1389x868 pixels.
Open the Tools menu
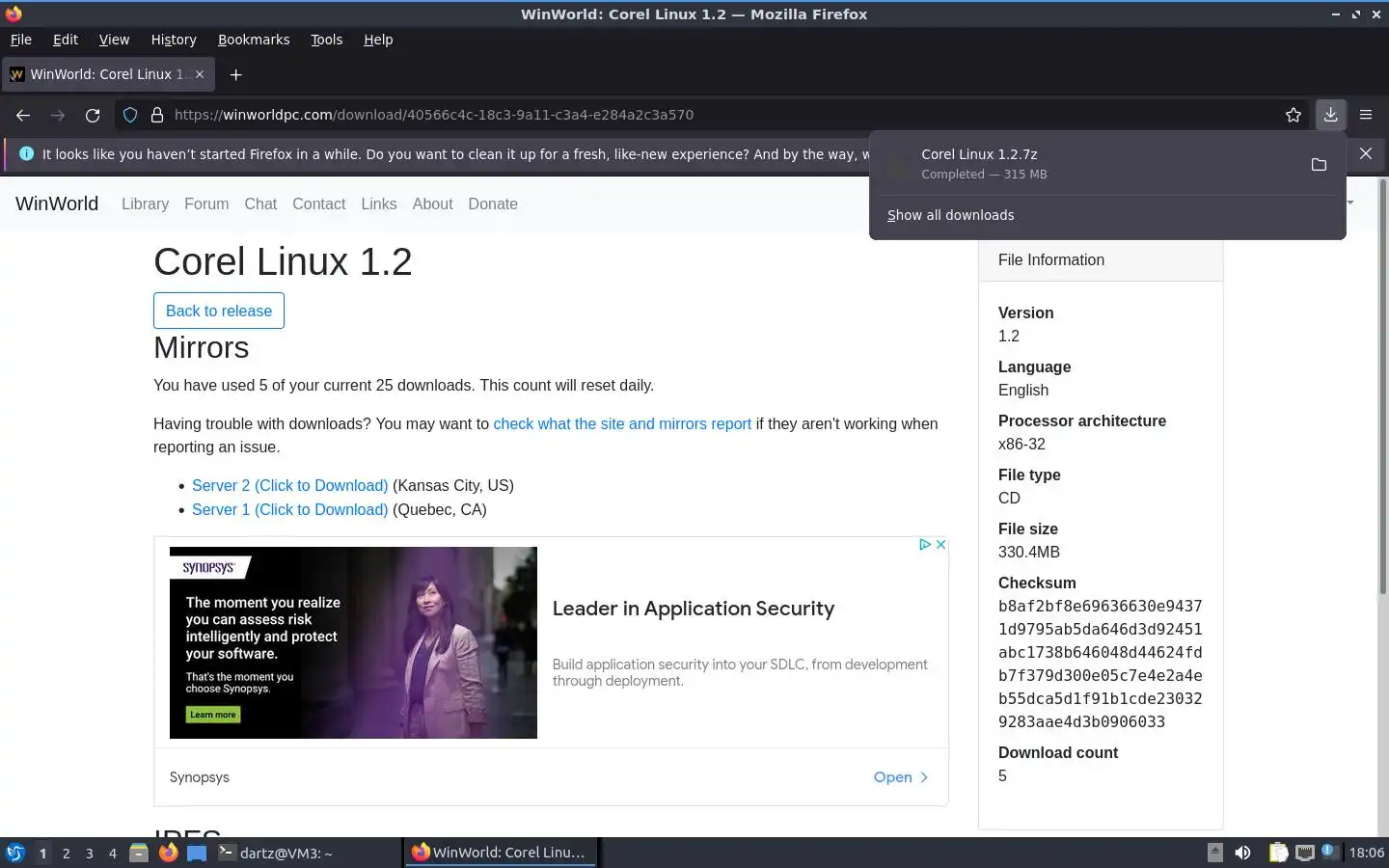326,40
